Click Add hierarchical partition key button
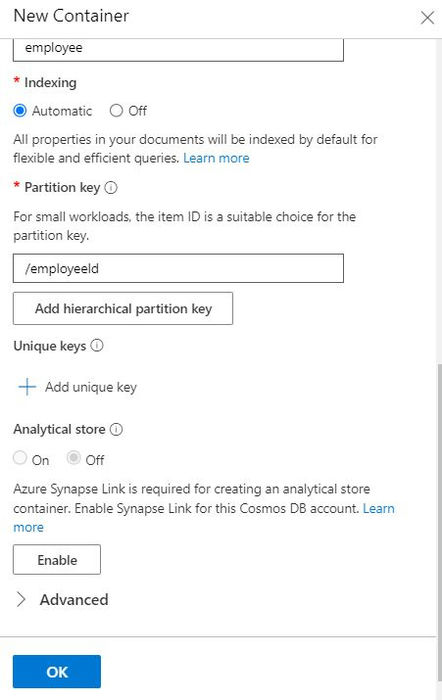The image size is (442, 700). click(123, 308)
